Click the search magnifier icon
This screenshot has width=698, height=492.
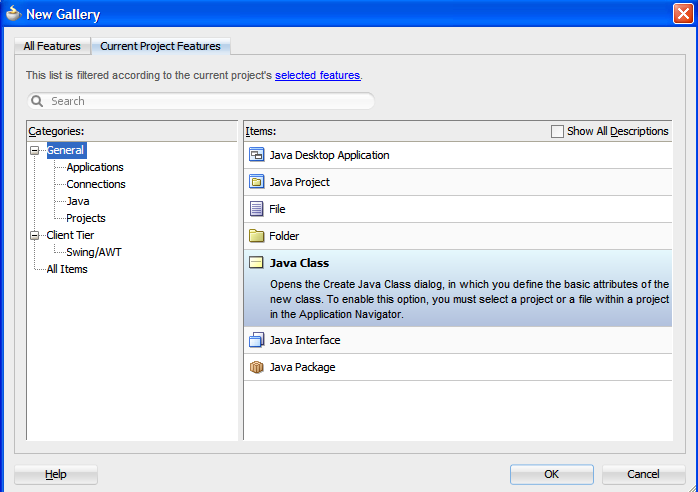click(x=37, y=101)
